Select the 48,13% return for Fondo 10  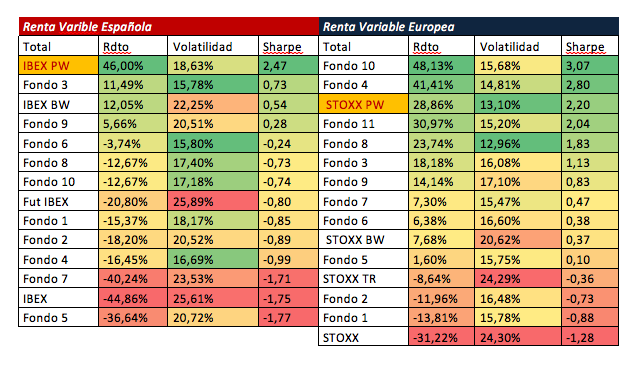(441, 66)
